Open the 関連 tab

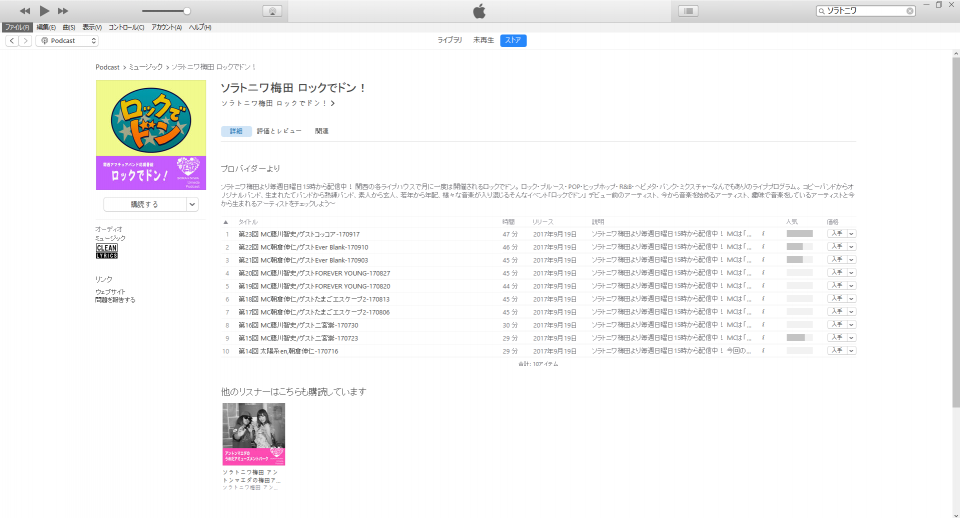click(321, 131)
